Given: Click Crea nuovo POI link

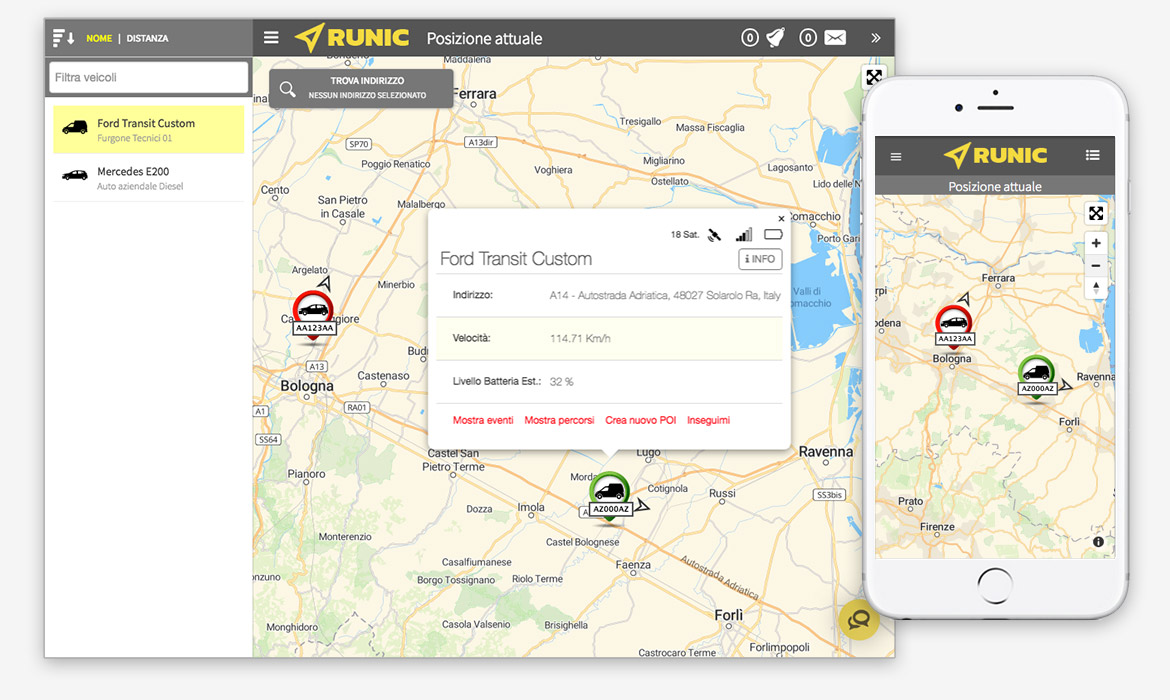Looking at the screenshot, I should 640,420.
